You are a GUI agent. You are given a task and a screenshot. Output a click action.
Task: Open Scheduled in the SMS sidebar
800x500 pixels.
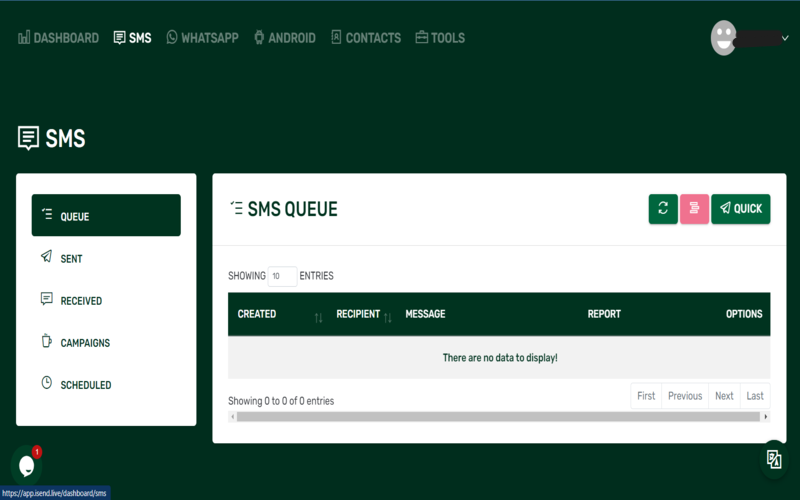(85, 384)
